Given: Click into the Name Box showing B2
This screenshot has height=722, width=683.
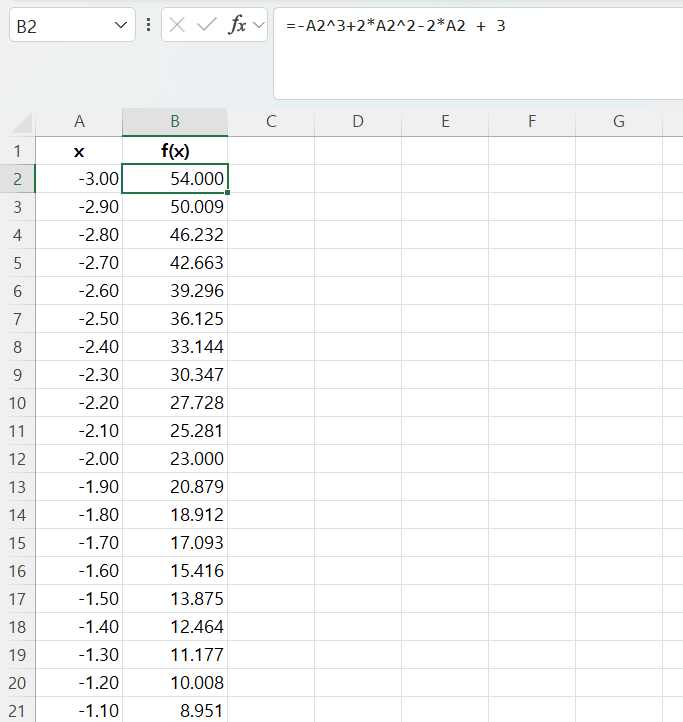Looking at the screenshot, I should point(60,26).
